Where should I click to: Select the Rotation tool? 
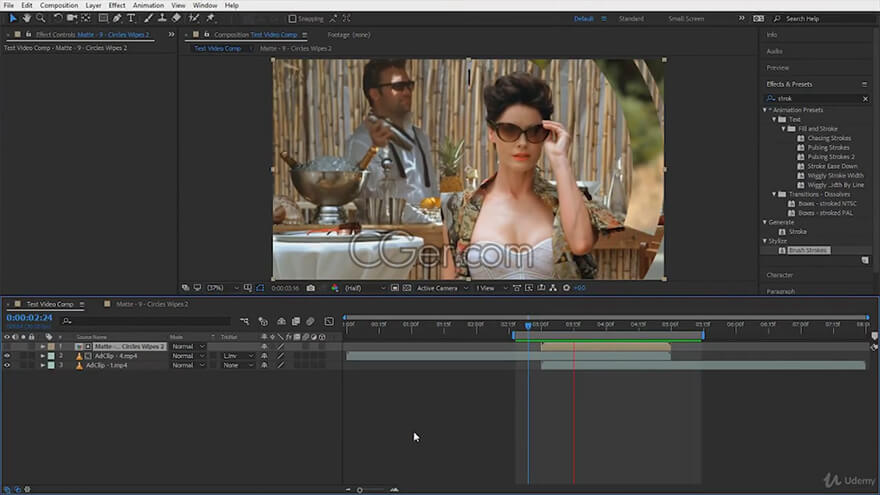click(57, 19)
